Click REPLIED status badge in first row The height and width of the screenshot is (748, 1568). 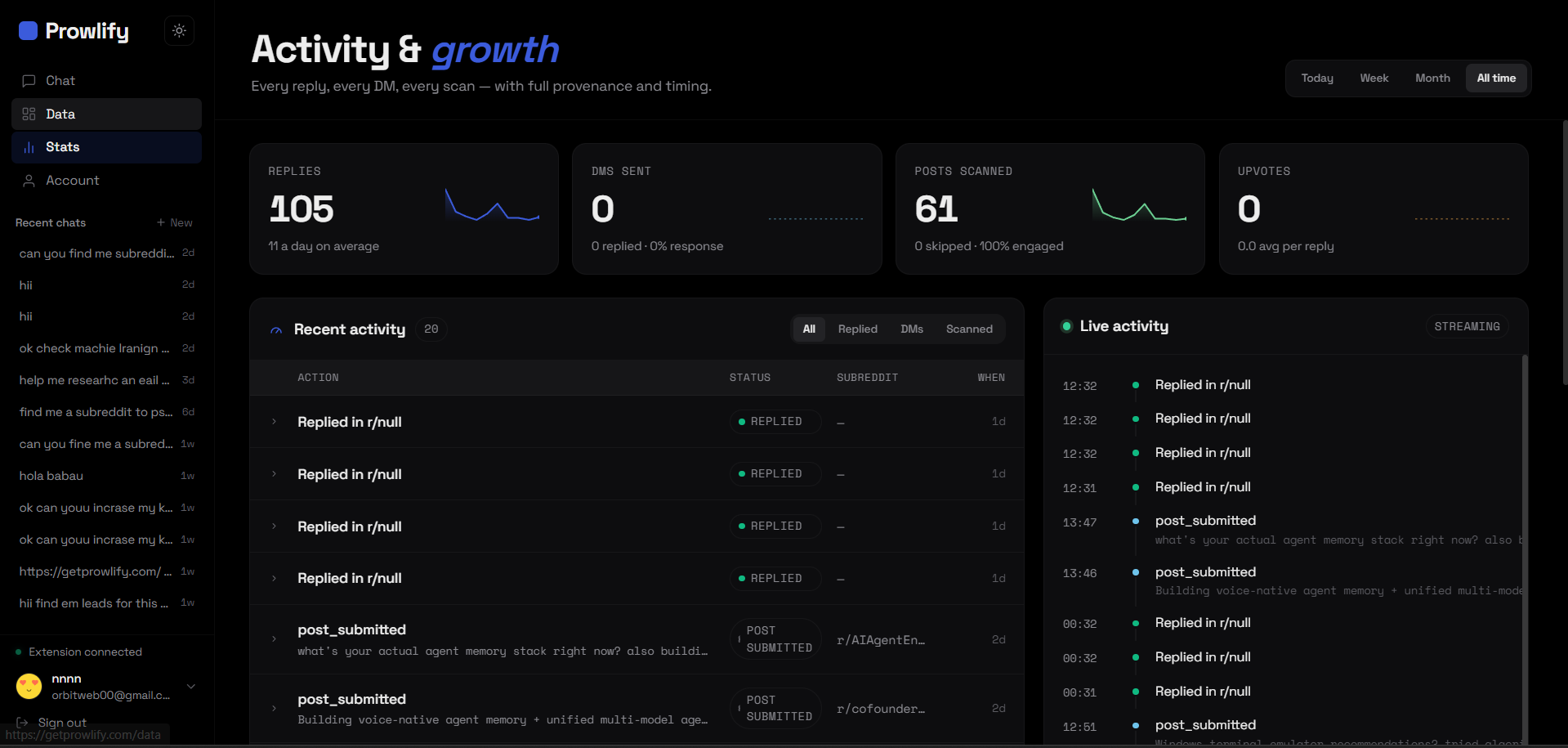click(775, 422)
